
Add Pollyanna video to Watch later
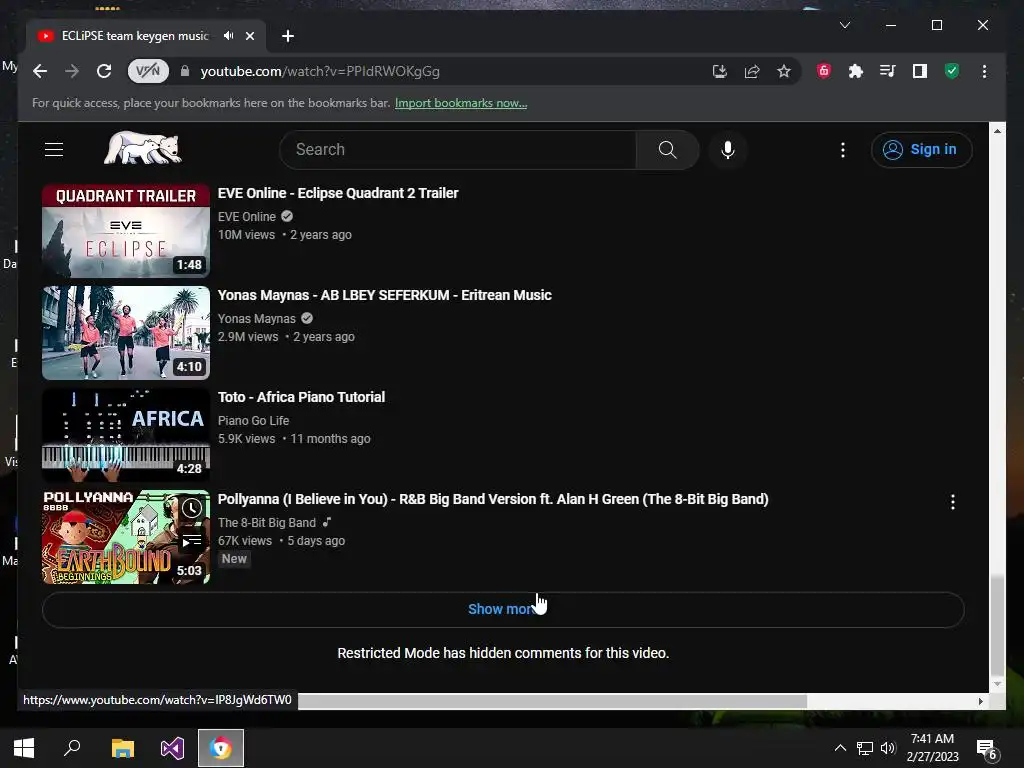coord(191,508)
